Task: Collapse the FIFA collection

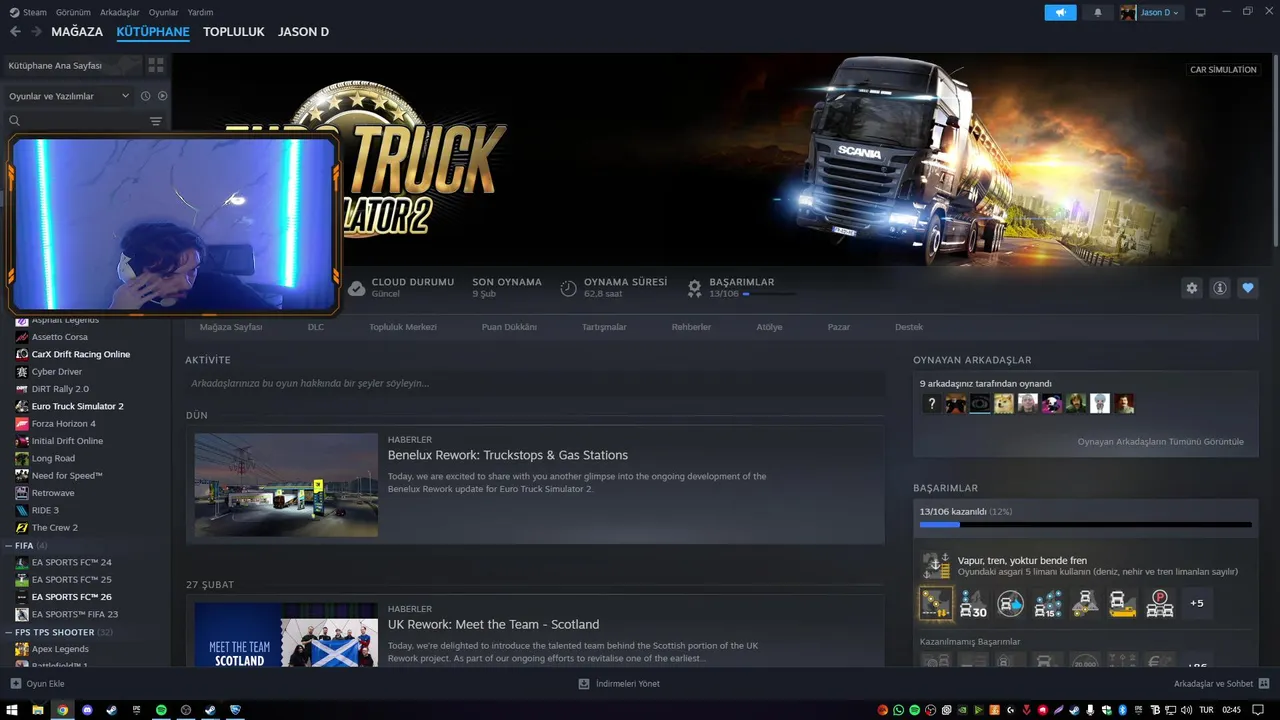Action: pyautogui.click(x=8, y=546)
